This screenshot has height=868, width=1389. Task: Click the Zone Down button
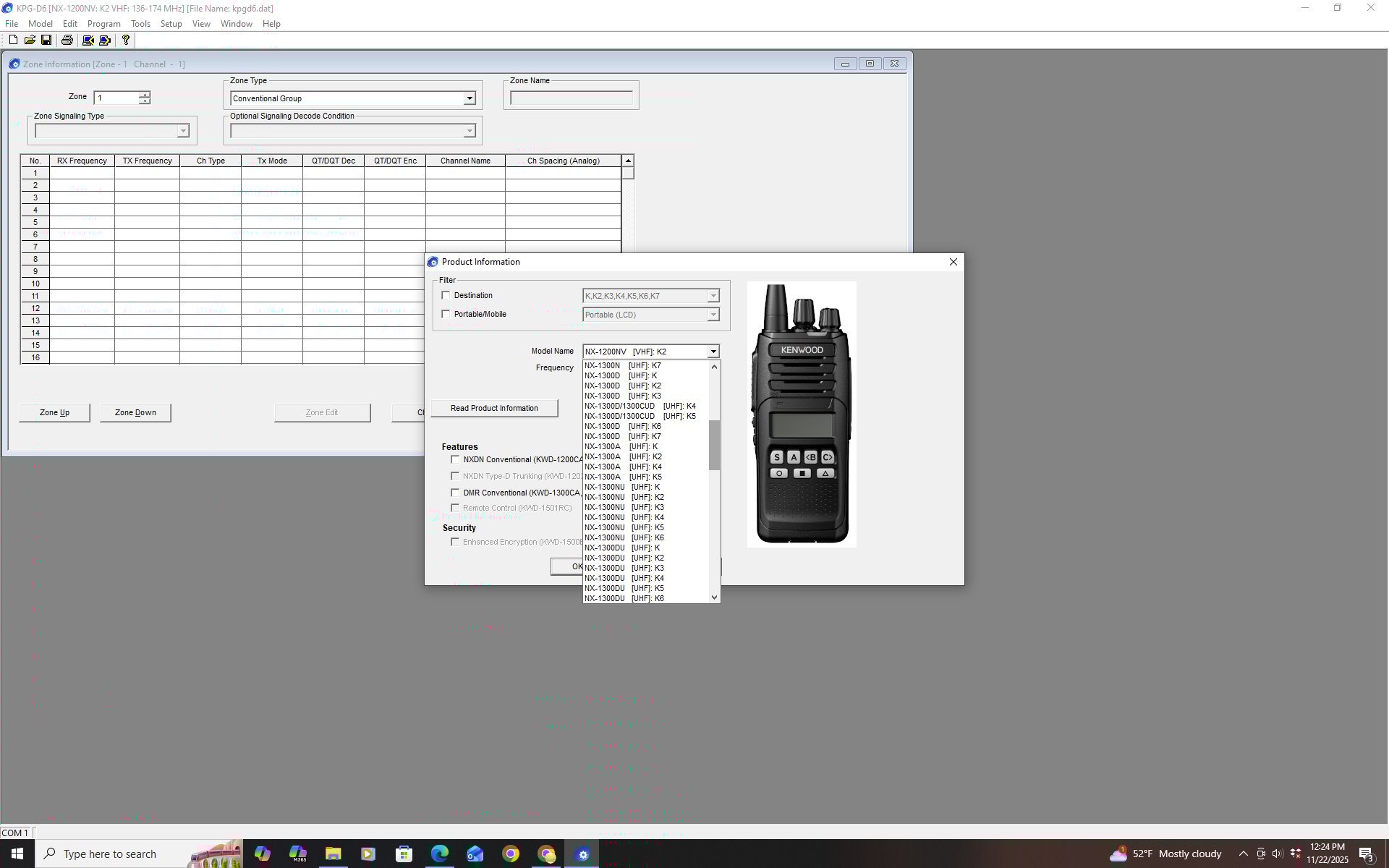click(135, 412)
